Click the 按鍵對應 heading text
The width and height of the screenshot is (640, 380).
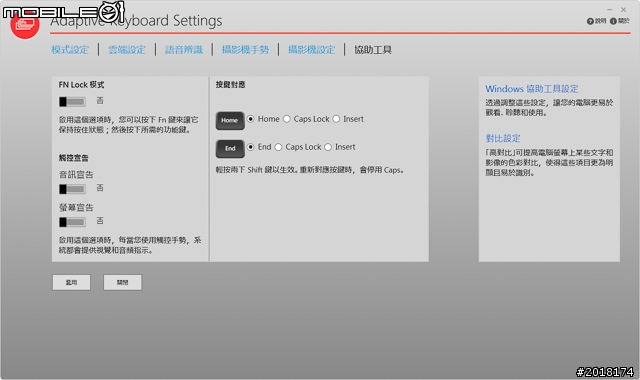coord(230,84)
